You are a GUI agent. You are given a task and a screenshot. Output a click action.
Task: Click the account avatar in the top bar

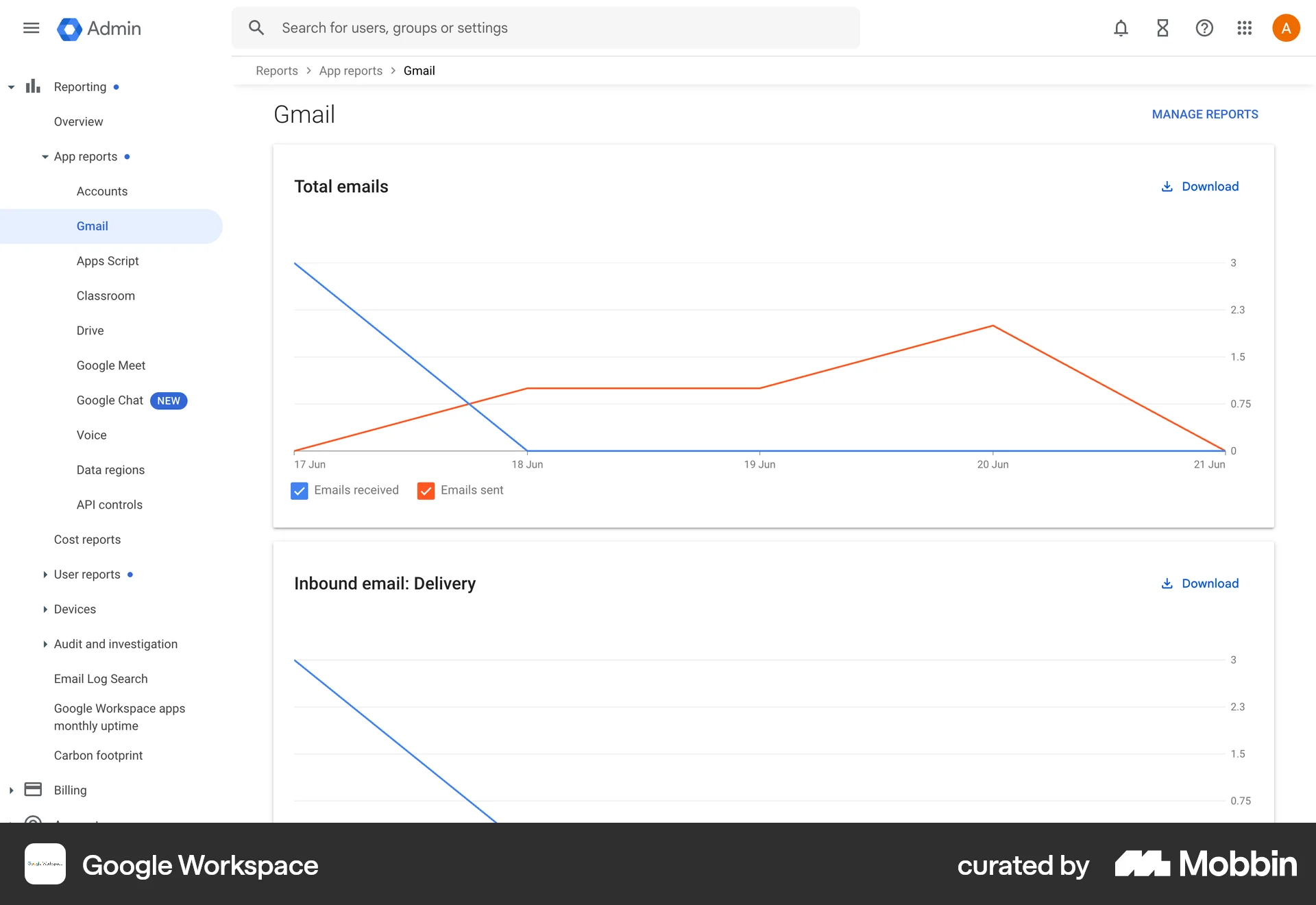[1287, 27]
